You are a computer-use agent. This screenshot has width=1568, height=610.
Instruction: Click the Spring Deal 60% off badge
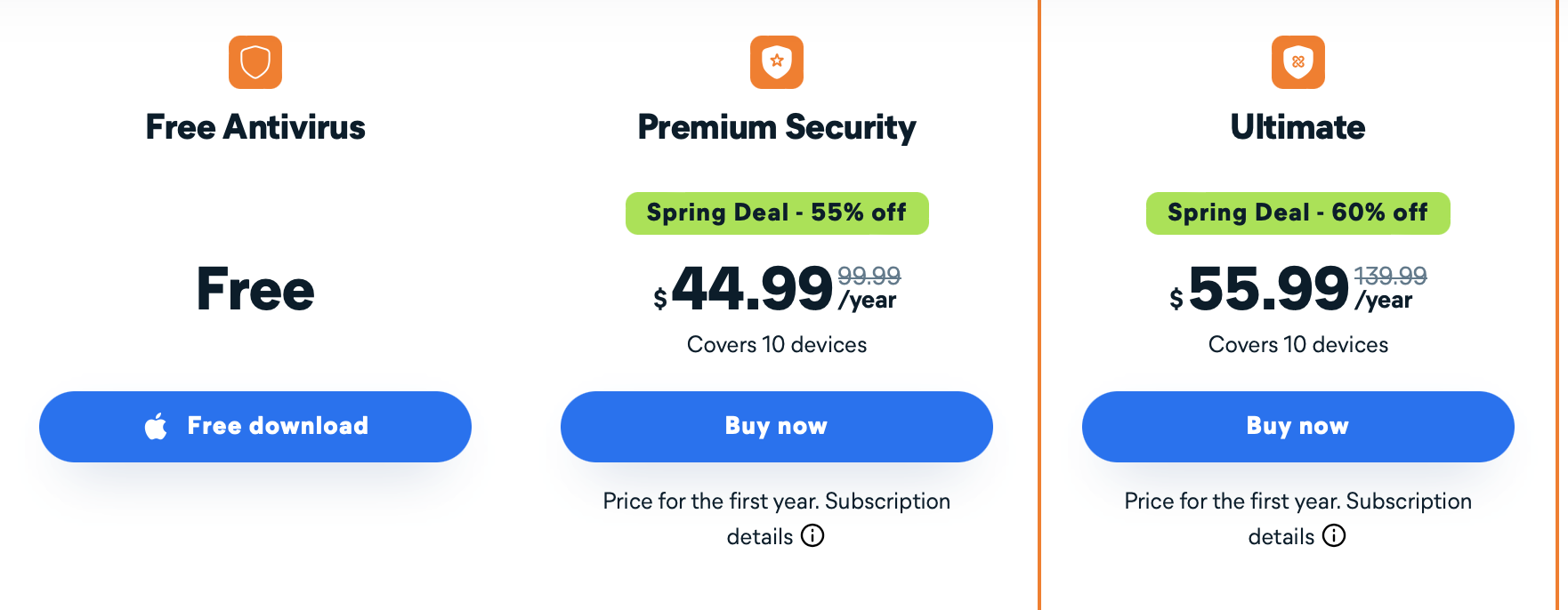1297,213
